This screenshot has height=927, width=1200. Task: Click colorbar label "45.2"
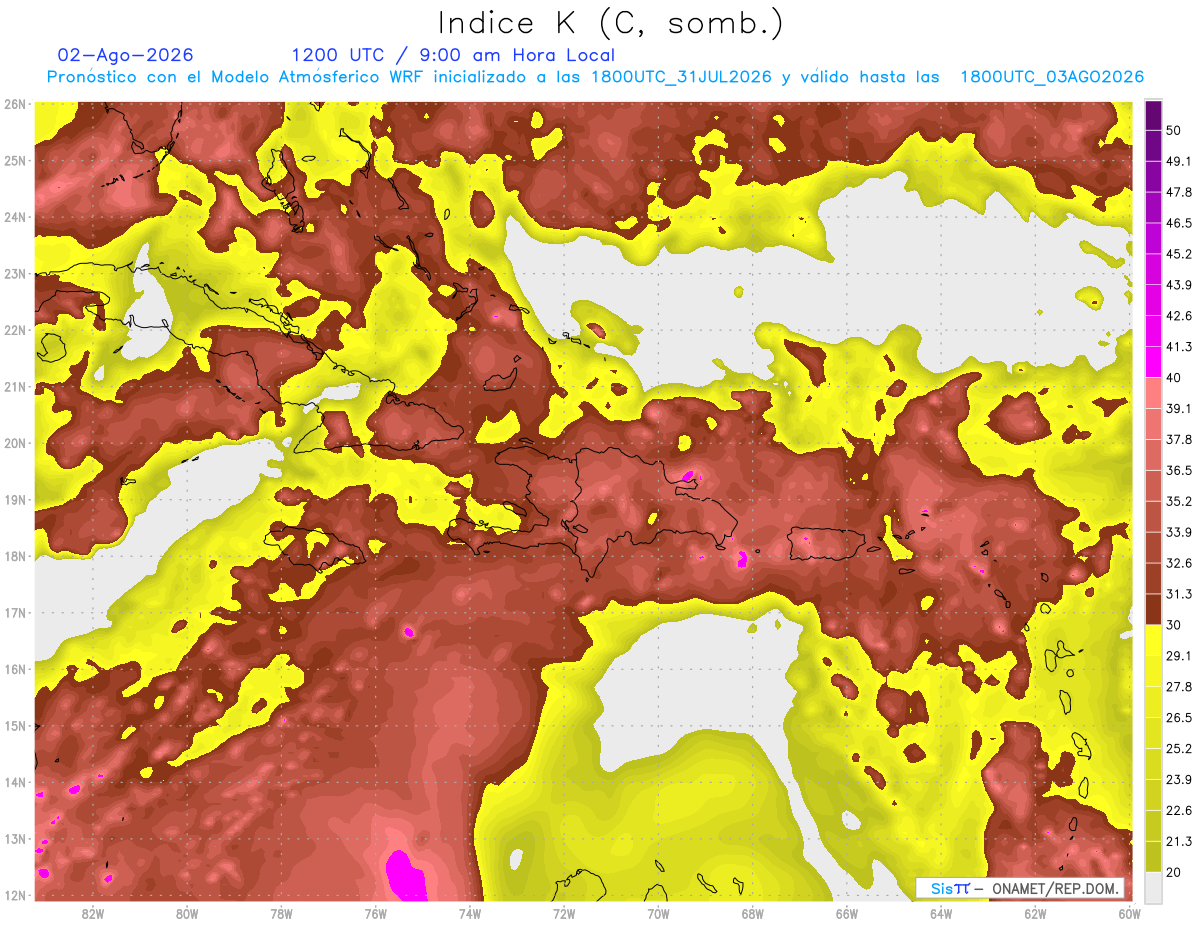pyautogui.click(x=1178, y=254)
